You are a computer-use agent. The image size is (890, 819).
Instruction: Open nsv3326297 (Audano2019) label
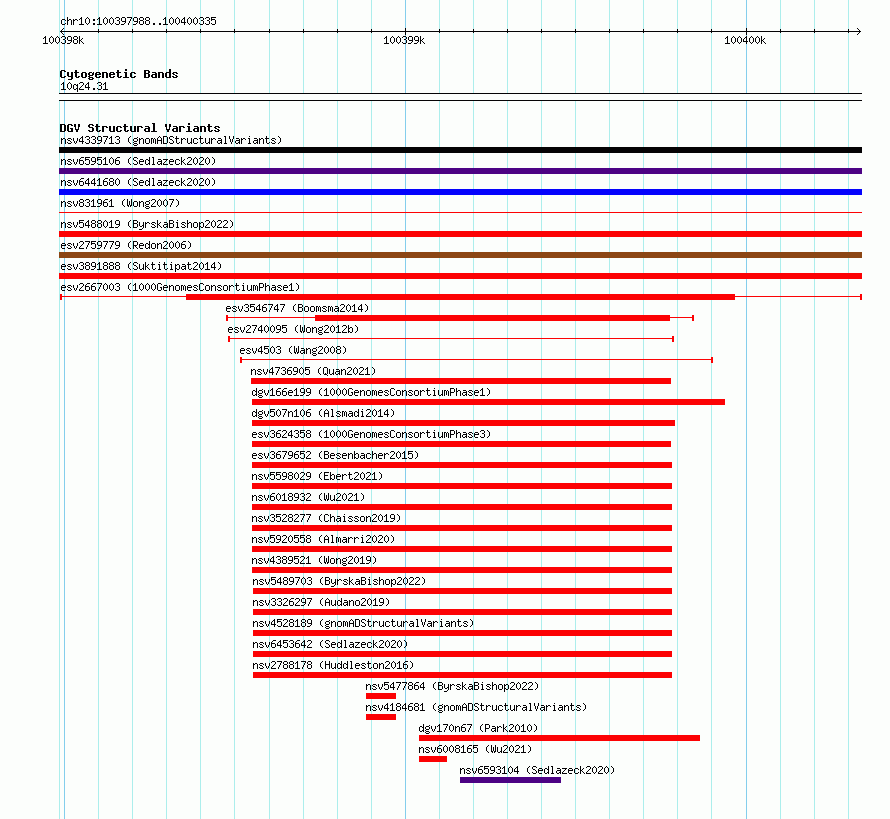tap(321, 602)
